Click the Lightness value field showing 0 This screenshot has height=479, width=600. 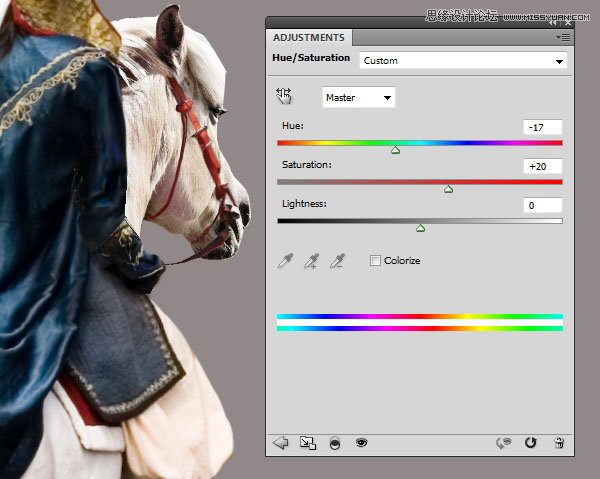543,205
